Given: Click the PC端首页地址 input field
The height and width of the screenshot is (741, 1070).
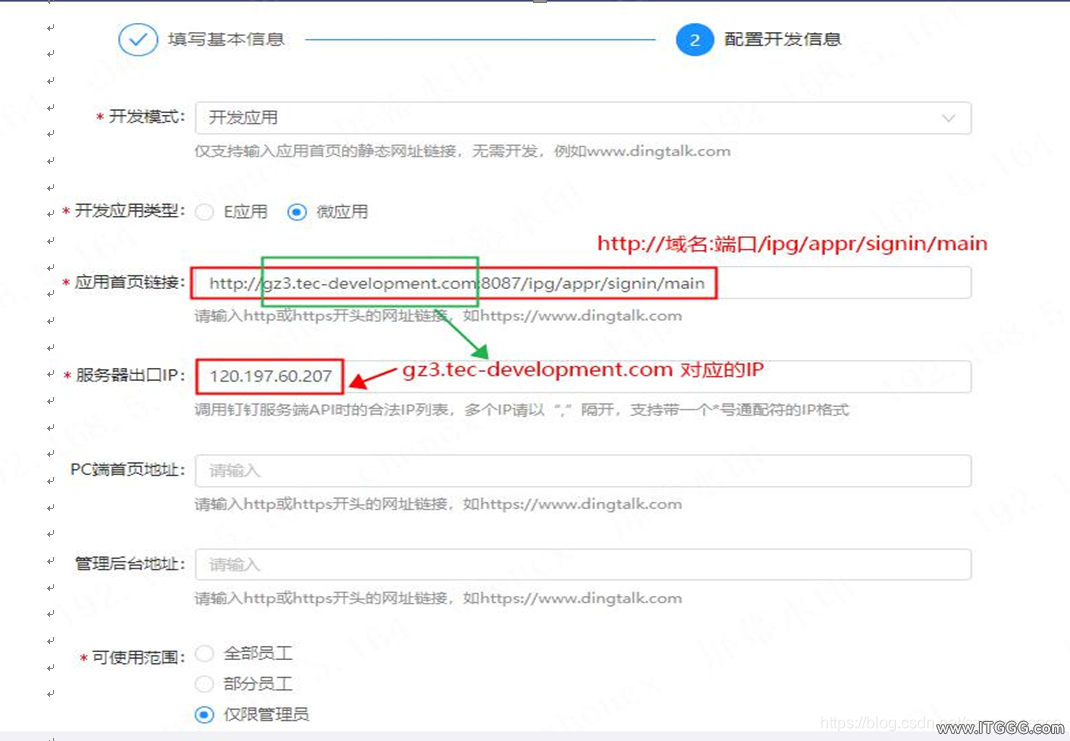Looking at the screenshot, I should pos(583,471).
